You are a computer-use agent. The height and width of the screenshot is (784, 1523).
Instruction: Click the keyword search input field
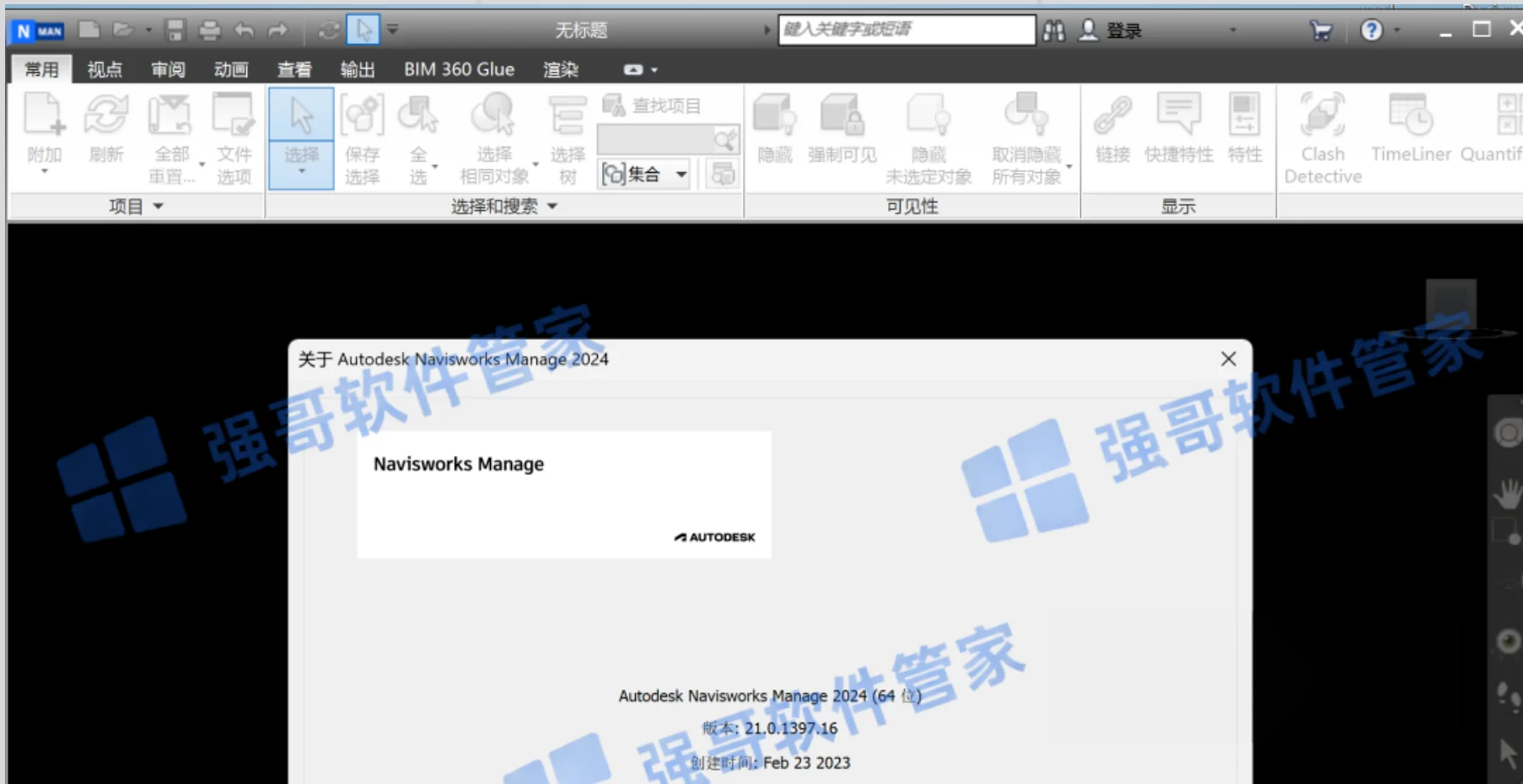(907, 30)
